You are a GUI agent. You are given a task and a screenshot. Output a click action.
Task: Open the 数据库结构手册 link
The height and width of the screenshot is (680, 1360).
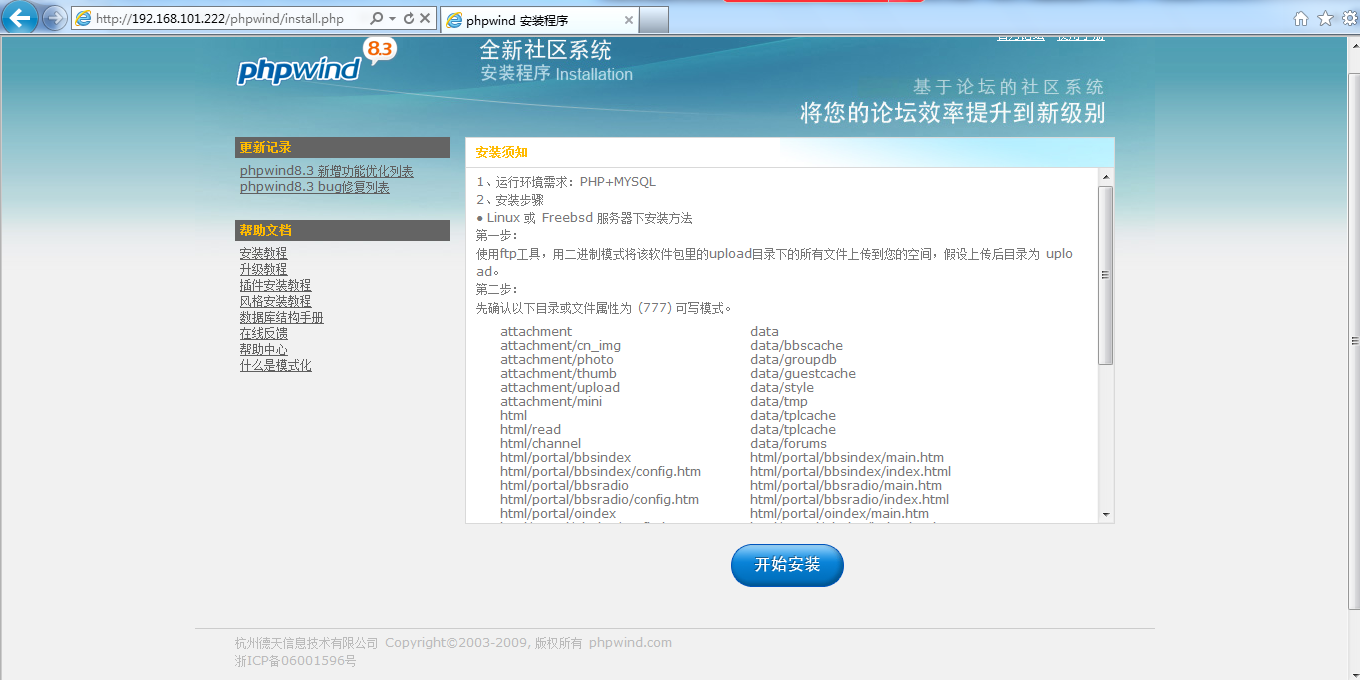coord(281,317)
